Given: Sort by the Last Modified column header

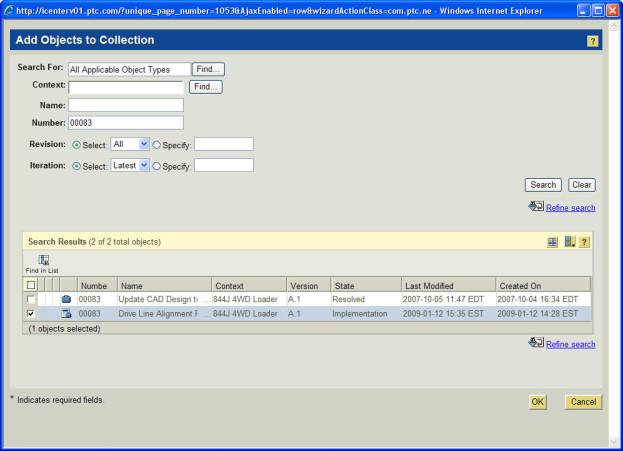Looking at the screenshot, I should pyautogui.click(x=449, y=285).
